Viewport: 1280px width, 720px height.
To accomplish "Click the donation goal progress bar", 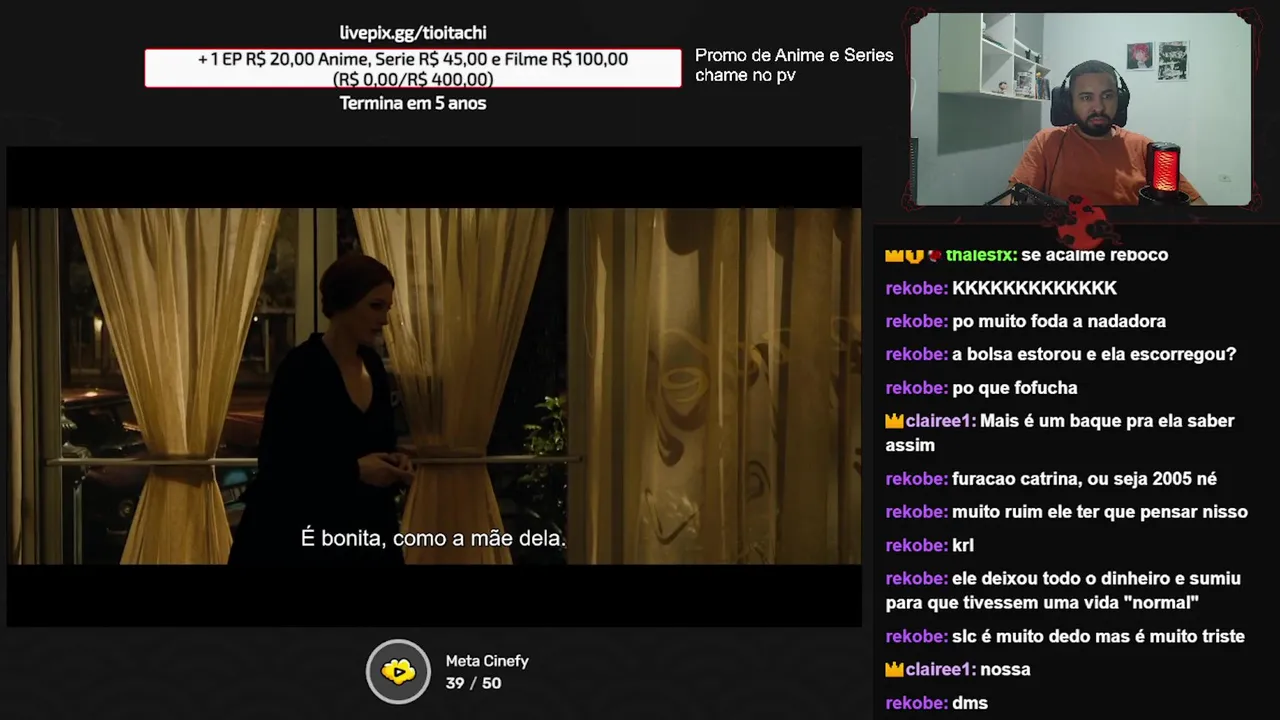I will 413,69.
